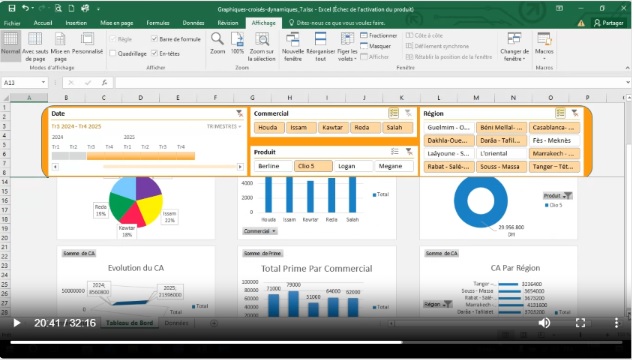Play the video
This screenshot has height=360, width=635.
coord(17,323)
